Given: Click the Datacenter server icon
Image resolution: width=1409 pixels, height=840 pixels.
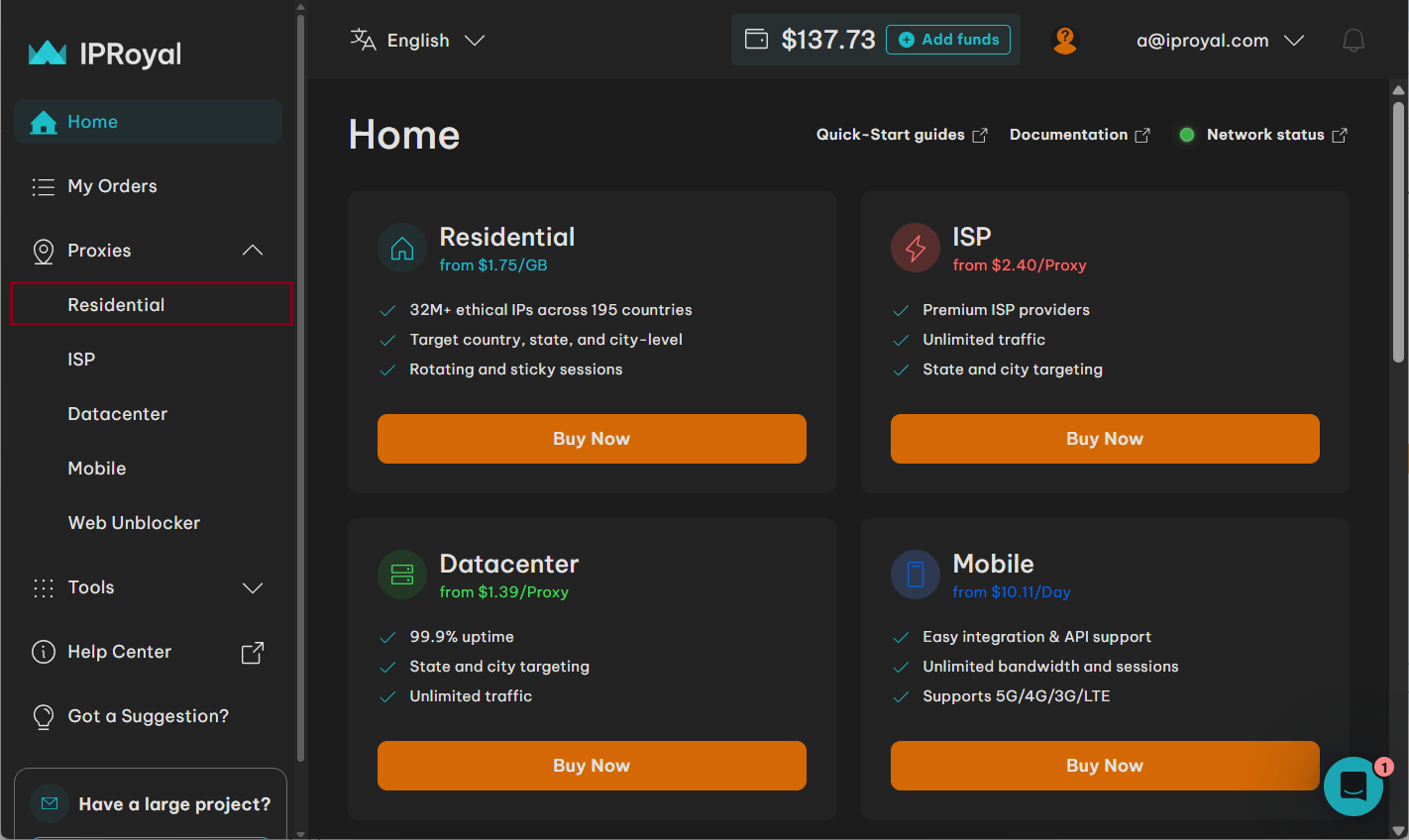Looking at the screenshot, I should pos(402,575).
